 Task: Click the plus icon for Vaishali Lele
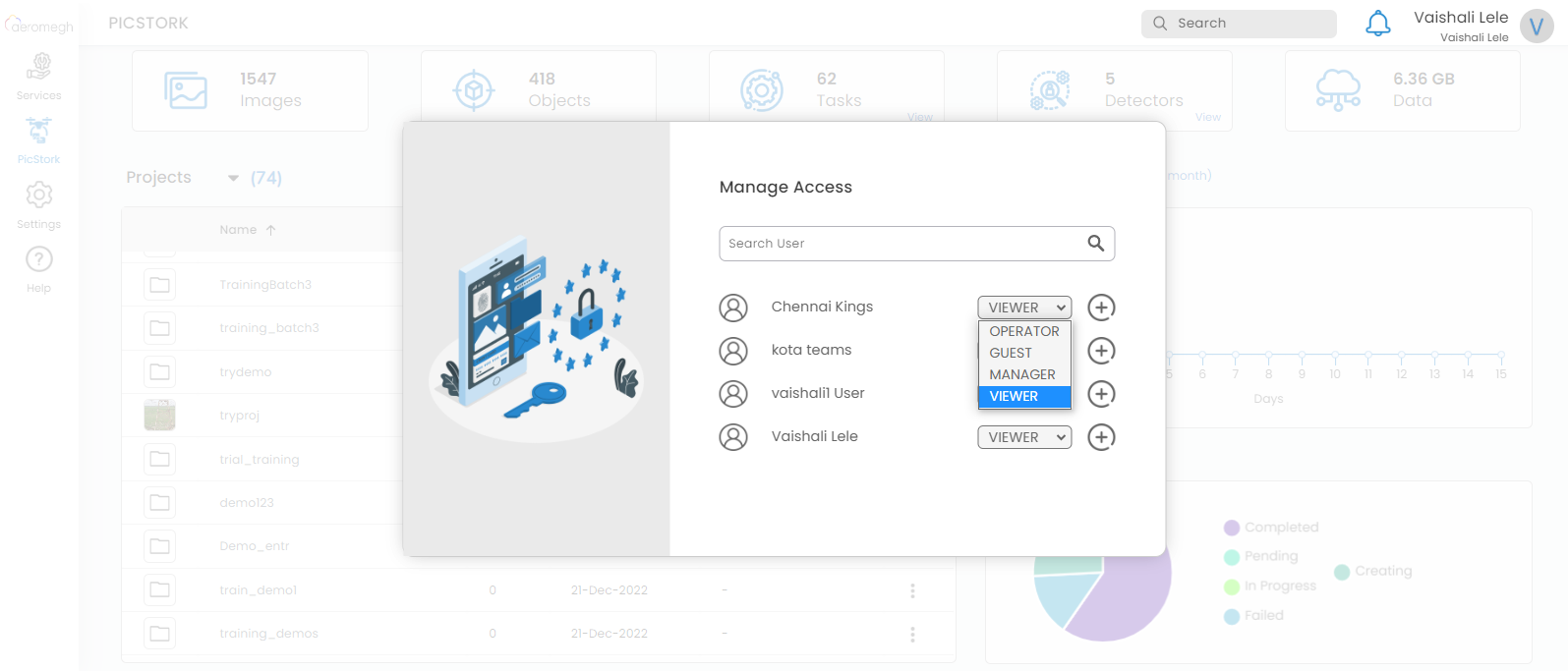[x=1101, y=437]
